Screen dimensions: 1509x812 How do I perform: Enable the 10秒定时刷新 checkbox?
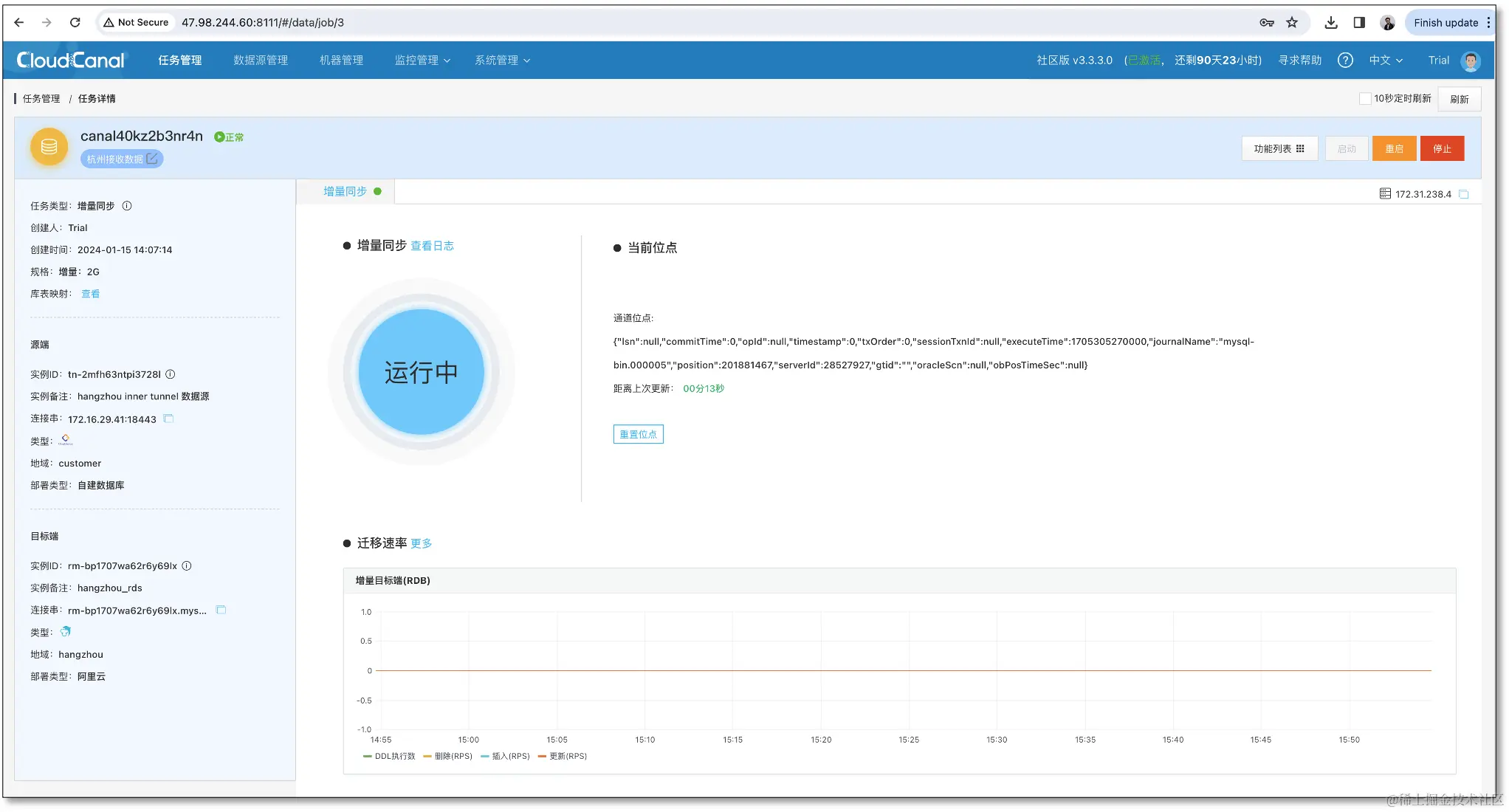pyautogui.click(x=1365, y=98)
